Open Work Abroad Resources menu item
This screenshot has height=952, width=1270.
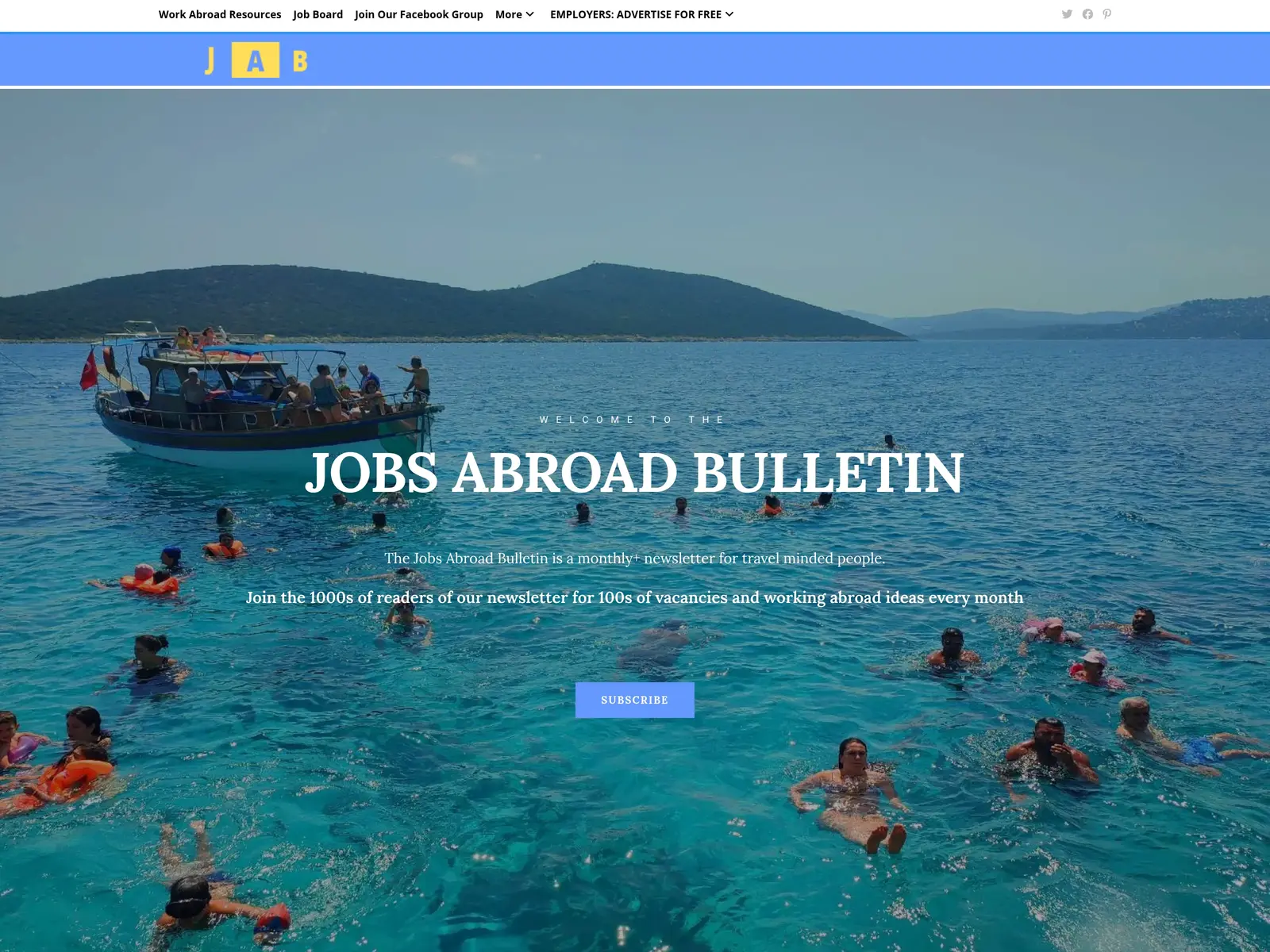coord(220,14)
